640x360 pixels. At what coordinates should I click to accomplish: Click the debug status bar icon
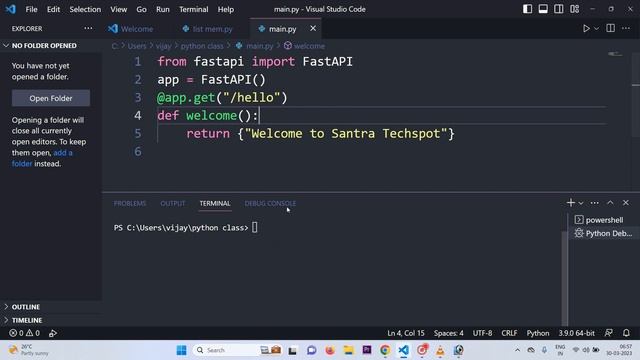point(53,333)
